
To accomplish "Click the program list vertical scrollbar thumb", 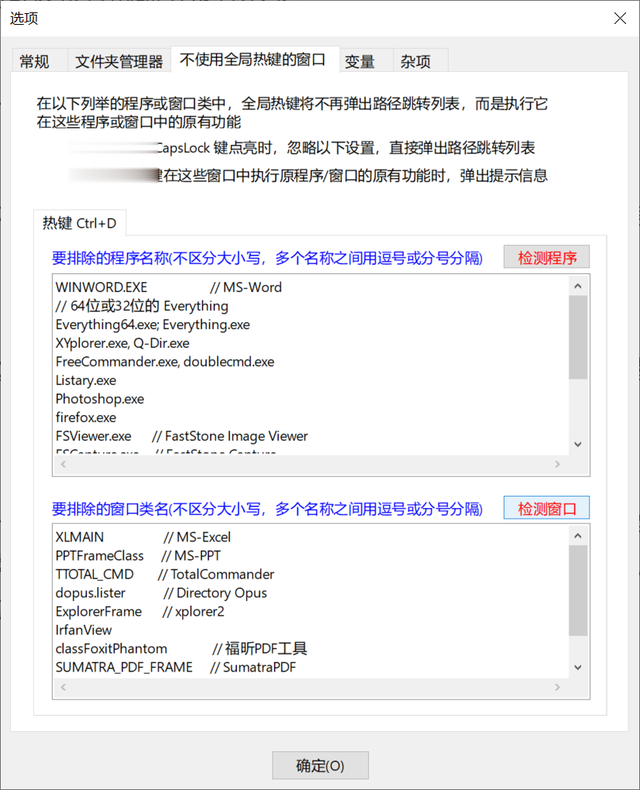I will (578, 337).
